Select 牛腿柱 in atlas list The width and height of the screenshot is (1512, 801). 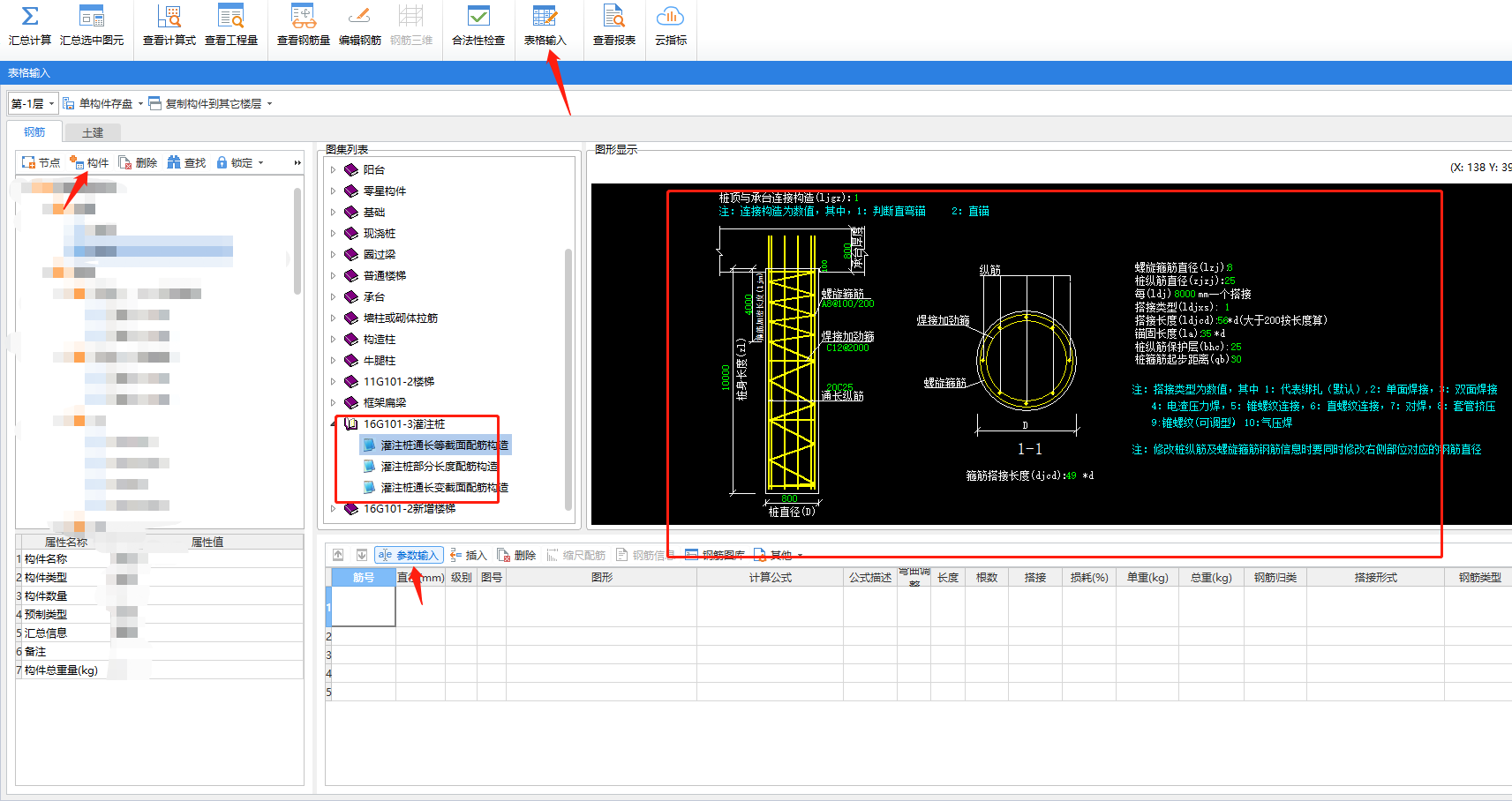380,360
